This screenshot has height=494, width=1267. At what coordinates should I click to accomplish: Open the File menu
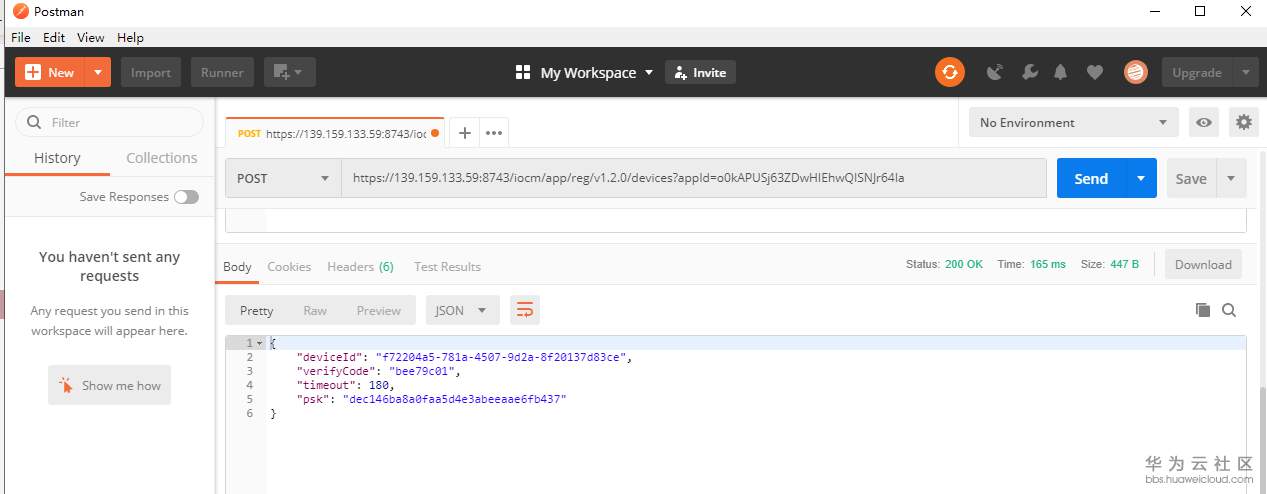(21, 37)
